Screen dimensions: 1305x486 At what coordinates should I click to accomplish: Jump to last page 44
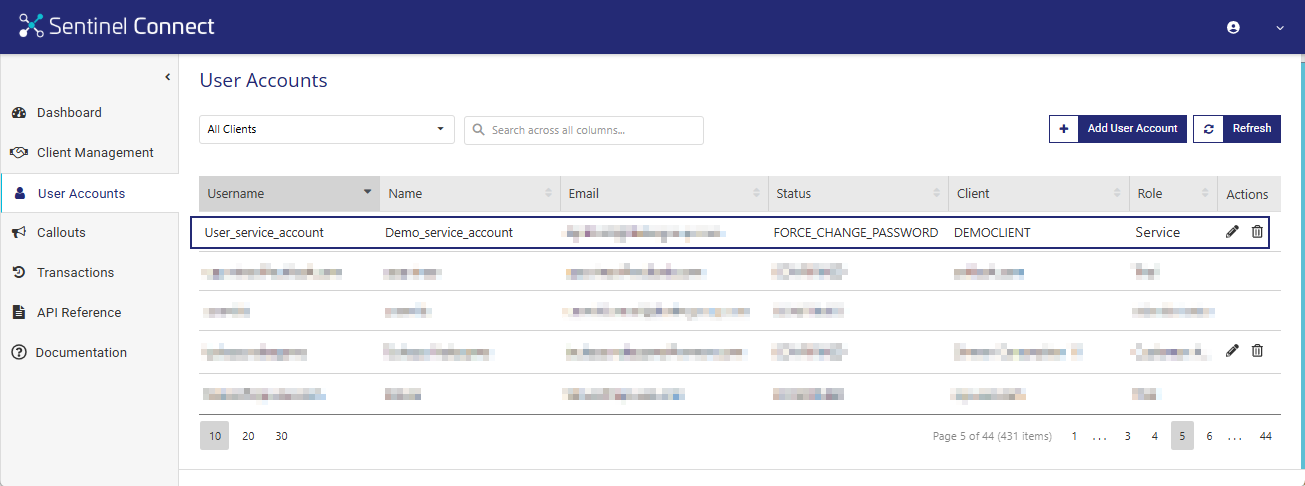[1265, 436]
